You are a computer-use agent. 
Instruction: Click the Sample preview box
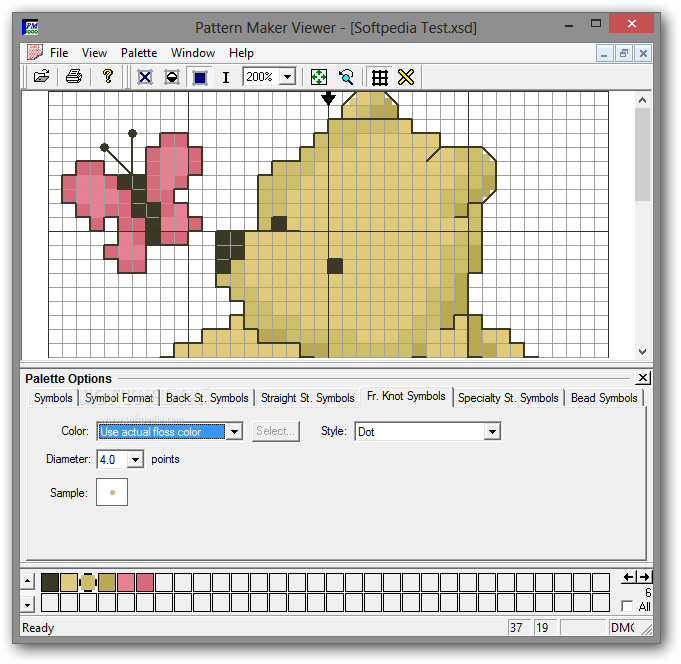[x=112, y=492]
